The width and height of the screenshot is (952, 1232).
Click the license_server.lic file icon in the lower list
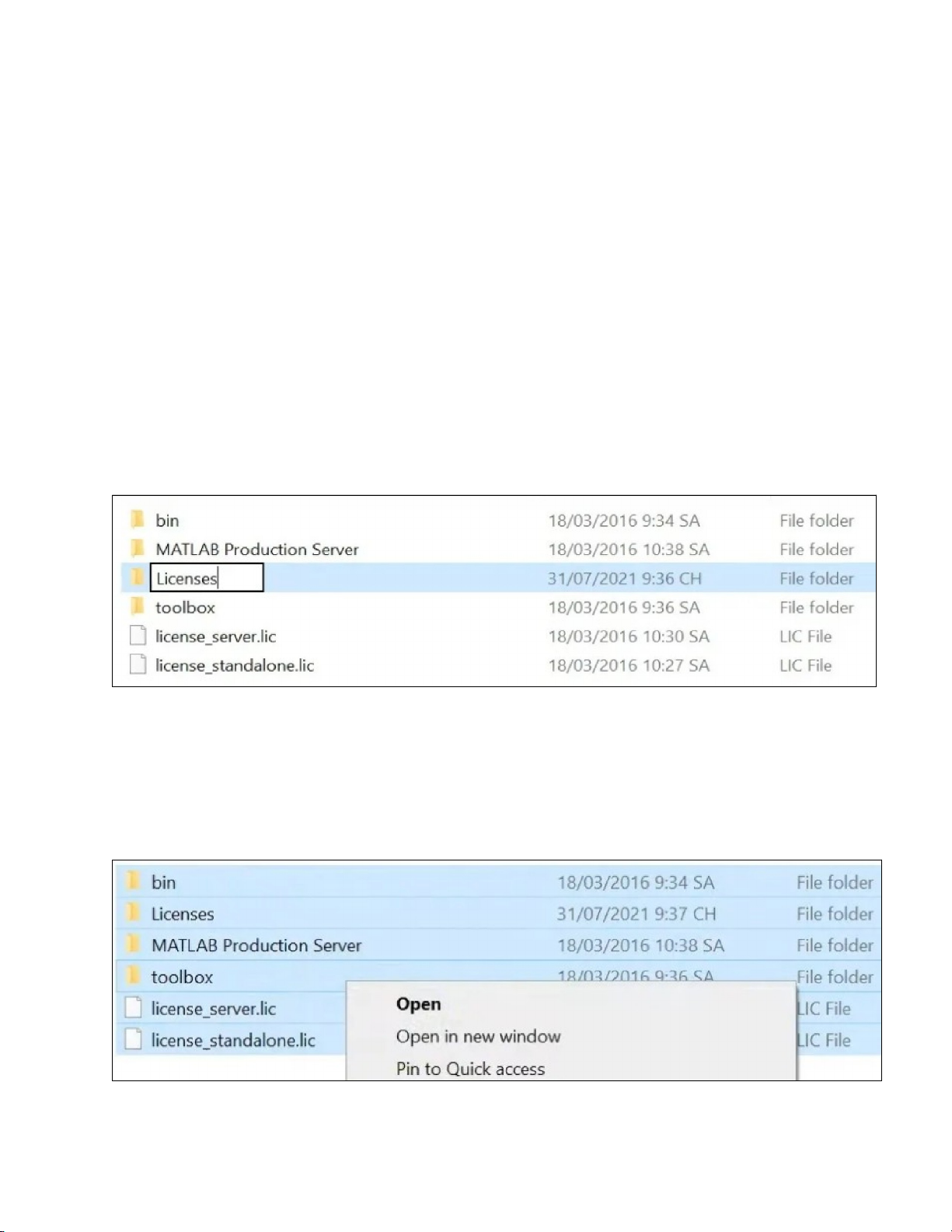click(134, 1008)
